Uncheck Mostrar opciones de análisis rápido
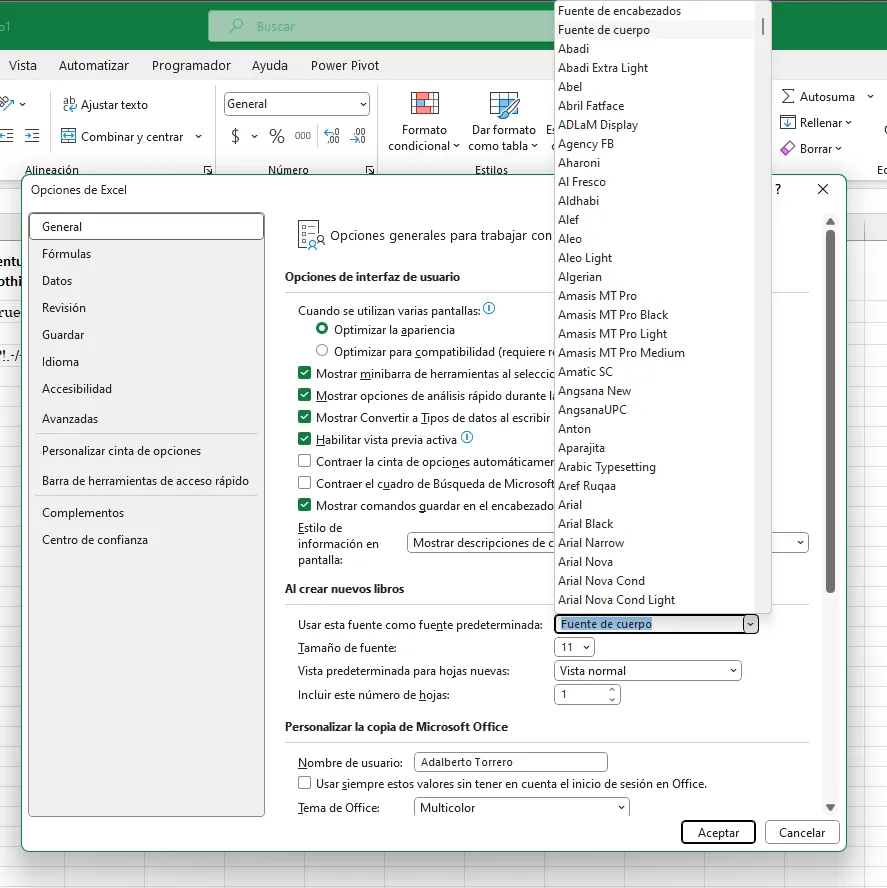The image size is (887, 888). [304, 395]
